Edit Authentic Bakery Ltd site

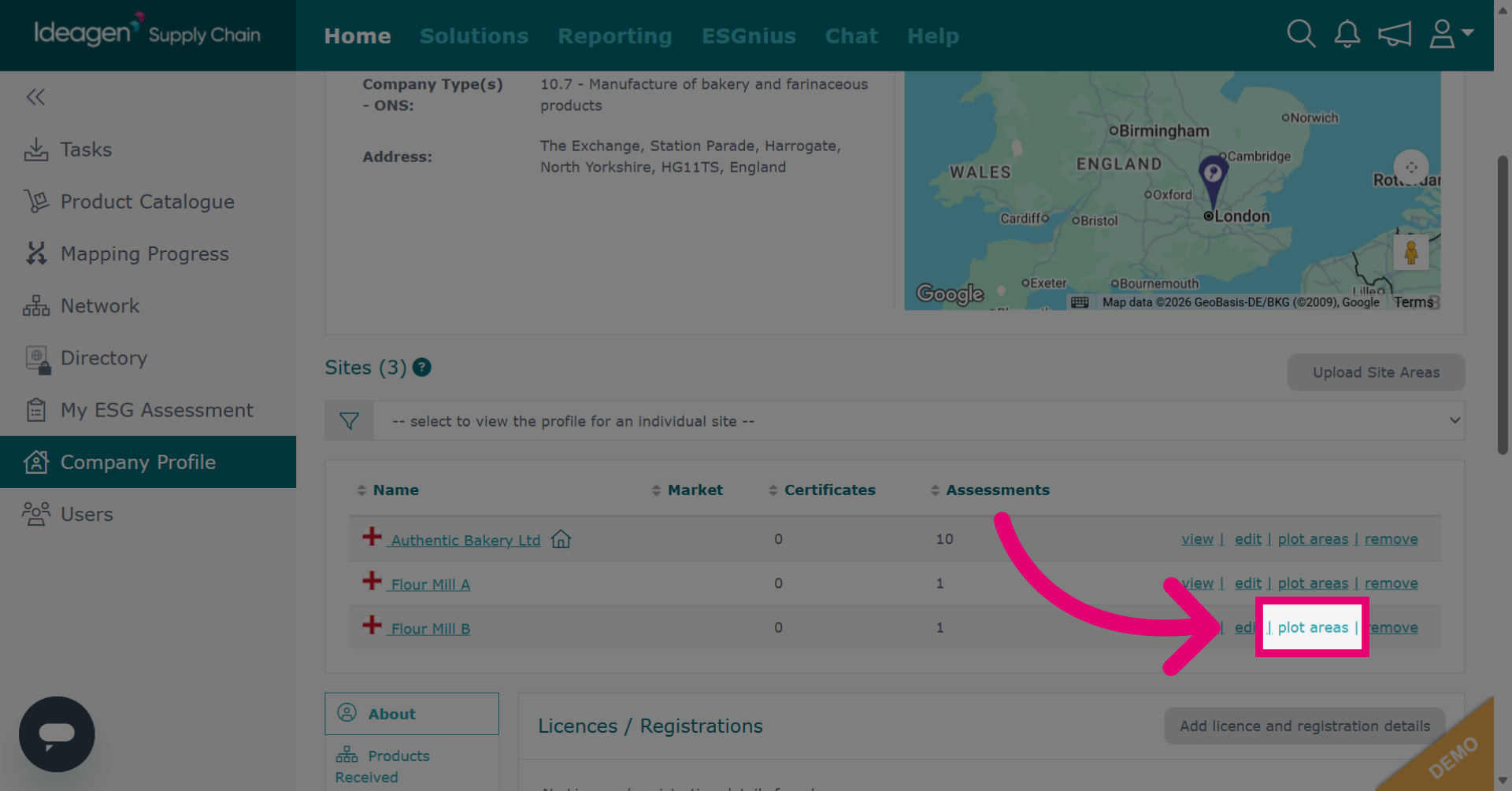(x=1247, y=539)
